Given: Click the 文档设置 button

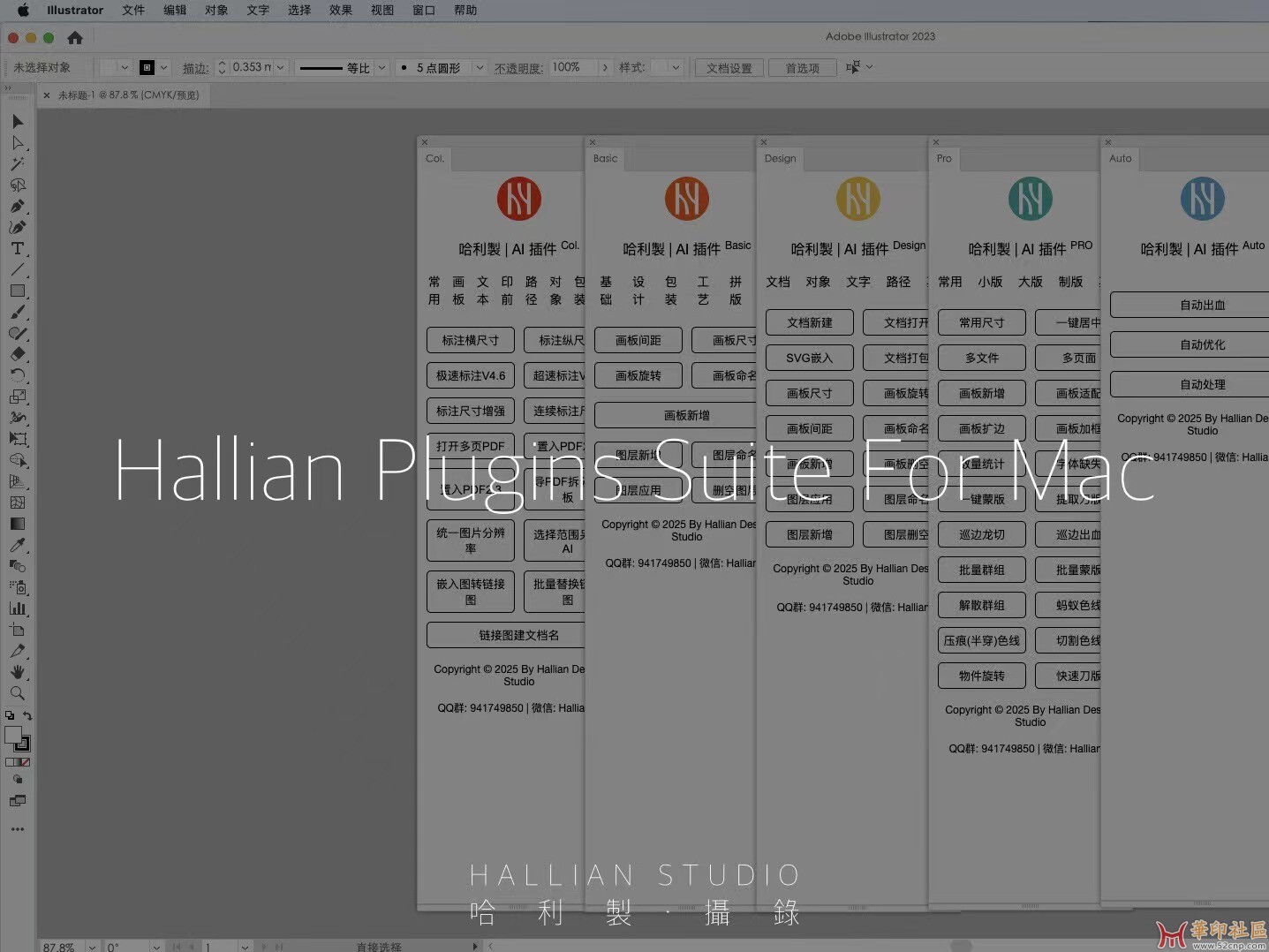Looking at the screenshot, I should click(729, 68).
